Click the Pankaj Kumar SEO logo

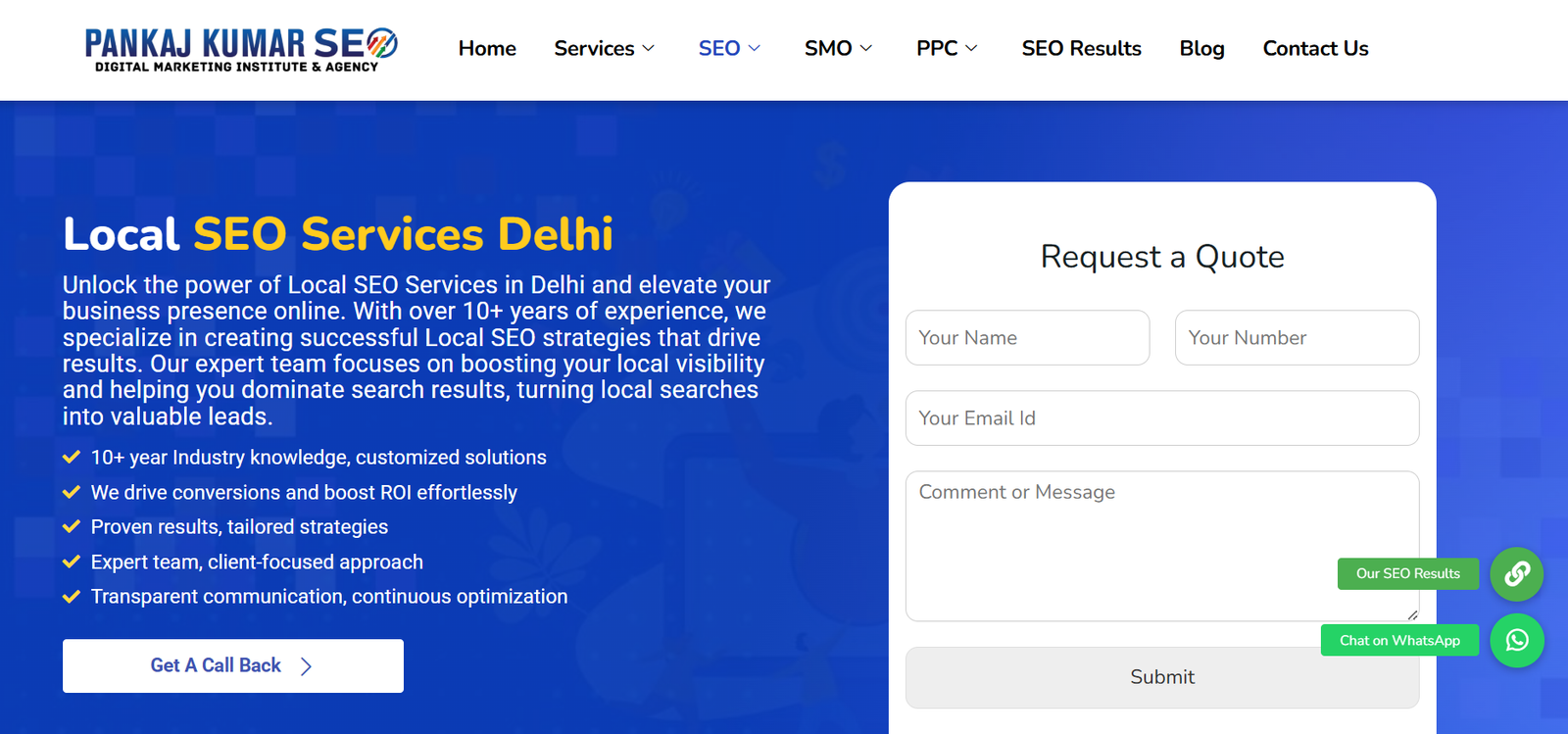240,49
